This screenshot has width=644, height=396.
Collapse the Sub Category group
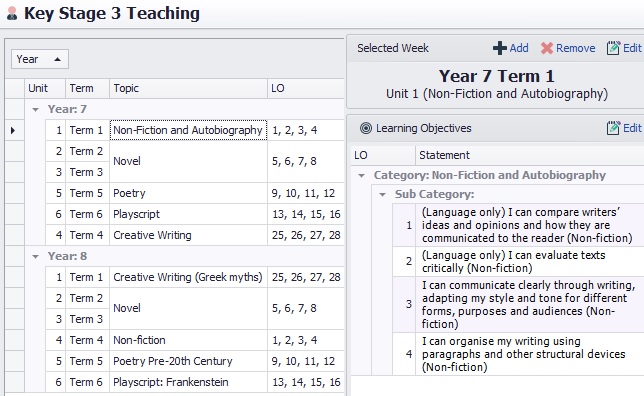tap(382, 195)
